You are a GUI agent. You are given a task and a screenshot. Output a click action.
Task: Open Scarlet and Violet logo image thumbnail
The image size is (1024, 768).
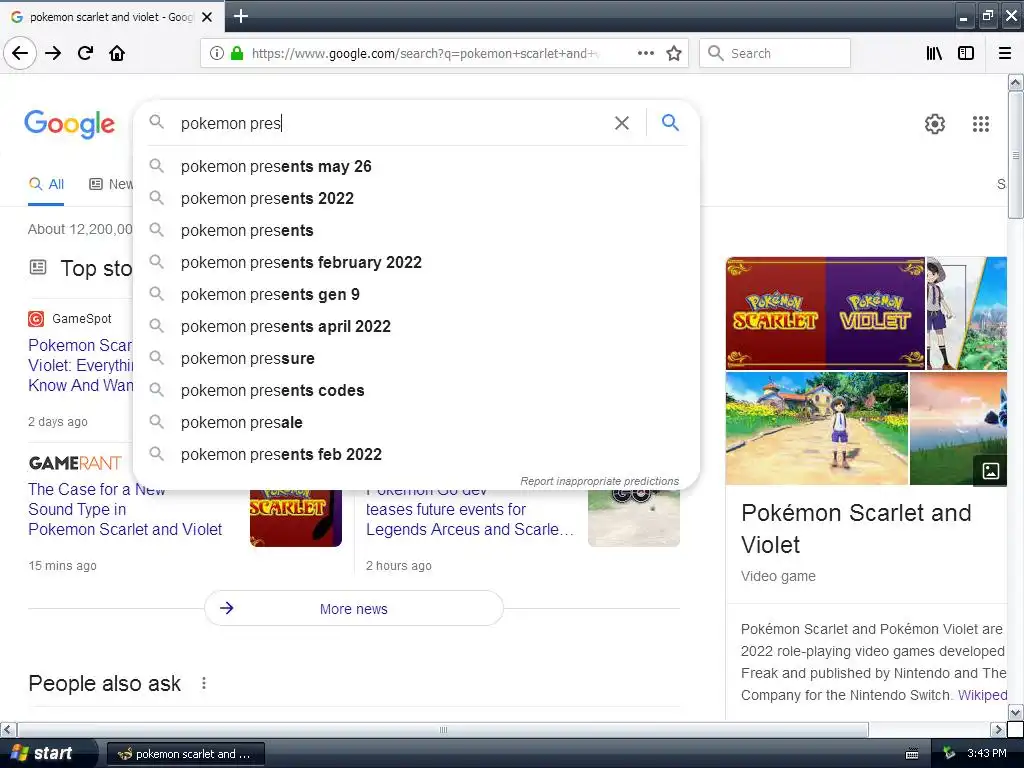click(825, 313)
